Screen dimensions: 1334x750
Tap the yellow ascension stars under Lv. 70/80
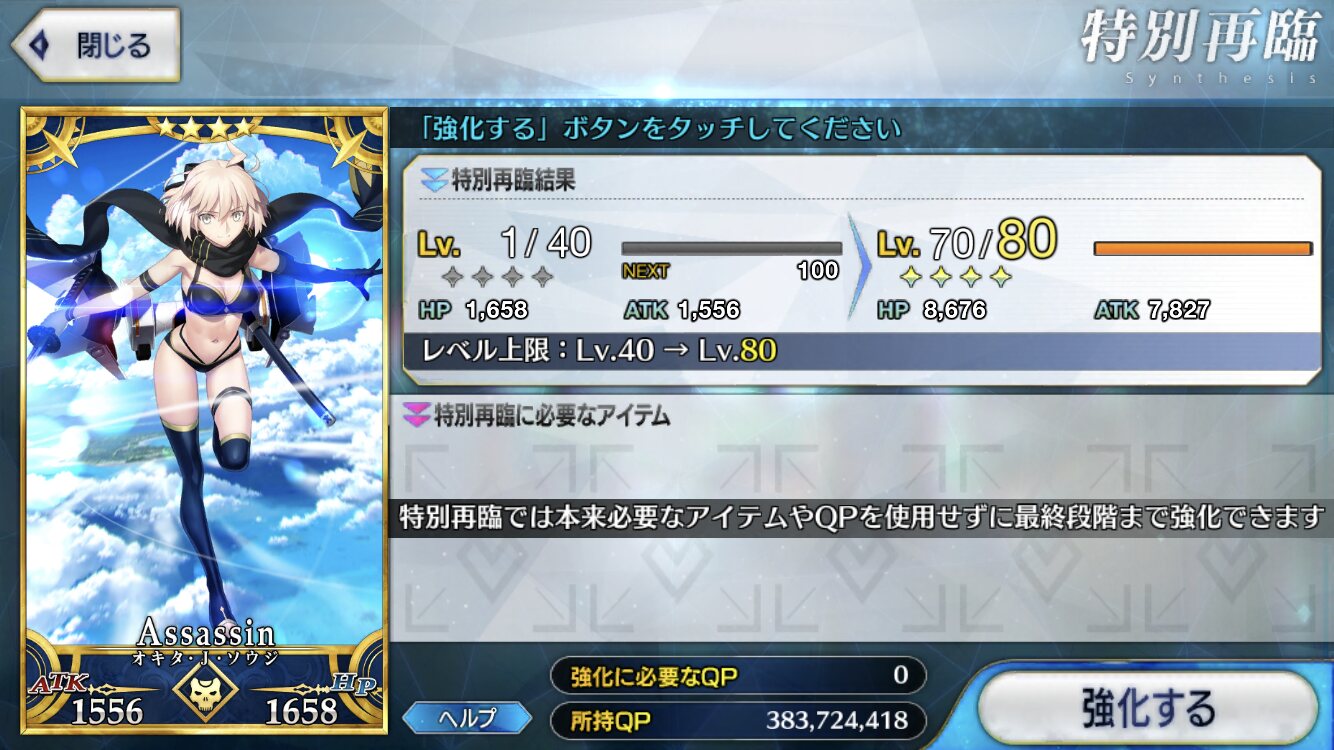click(957, 276)
